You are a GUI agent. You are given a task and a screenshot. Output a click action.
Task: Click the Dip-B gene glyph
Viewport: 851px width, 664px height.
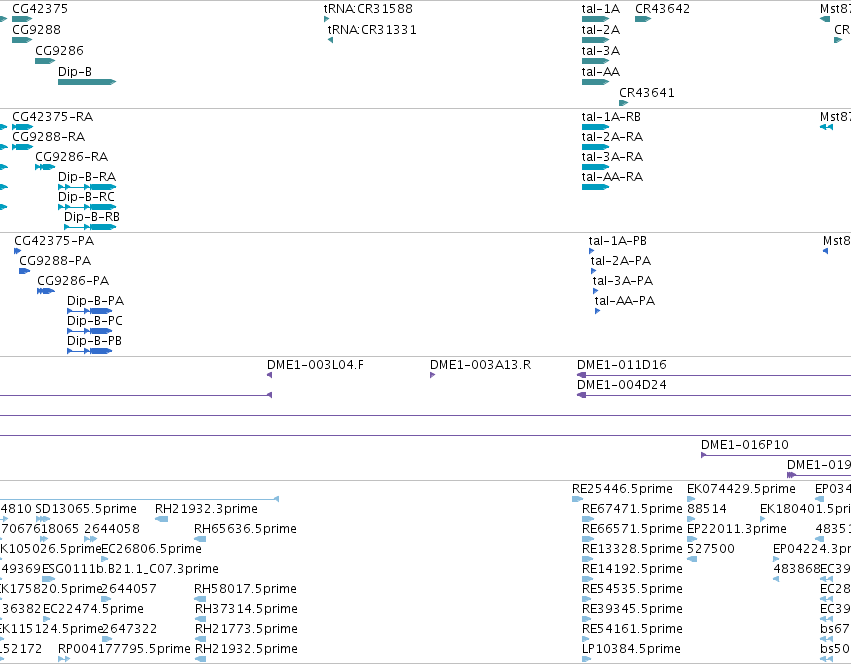[87, 82]
